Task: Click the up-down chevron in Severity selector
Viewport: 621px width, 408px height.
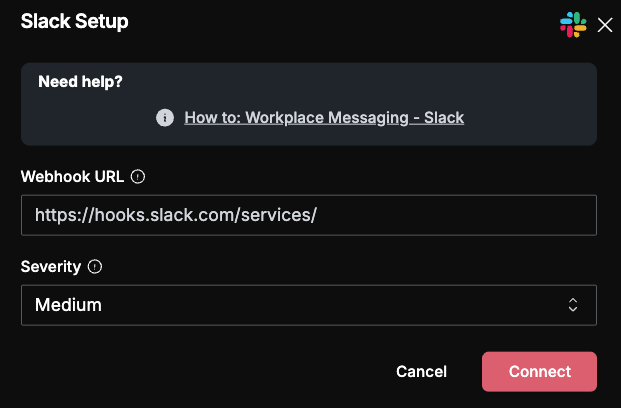Action: point(573,305)
